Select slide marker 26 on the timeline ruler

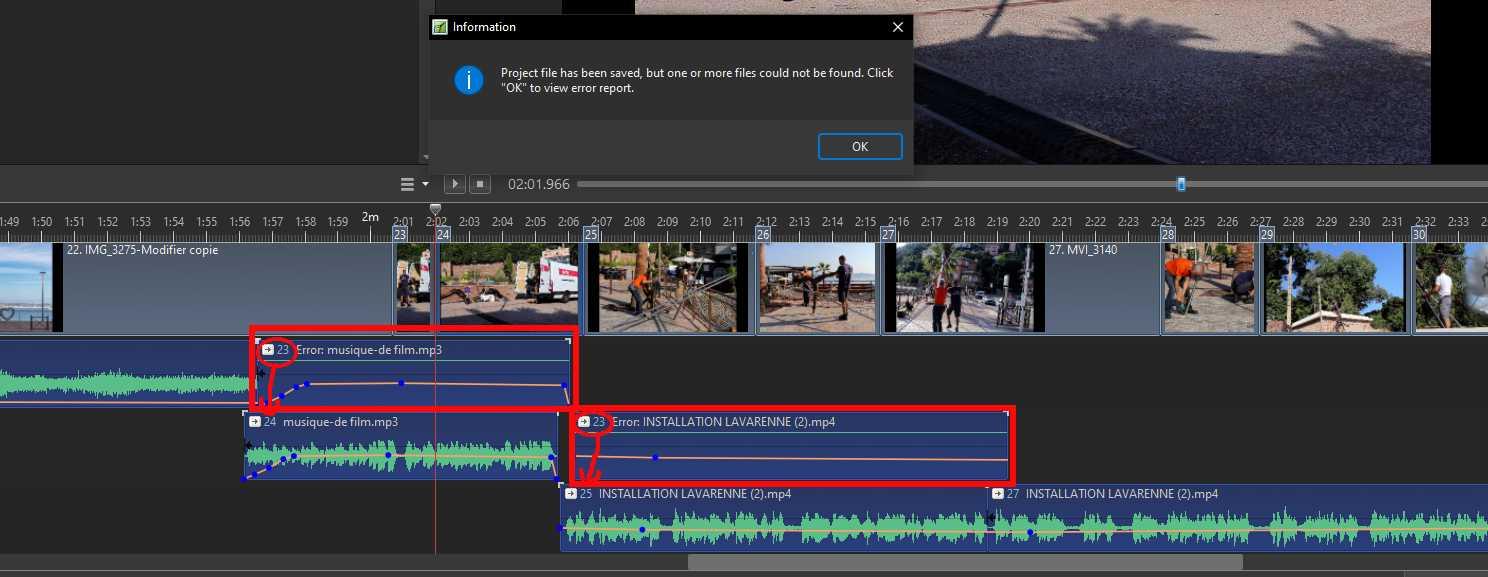point(763,234)
